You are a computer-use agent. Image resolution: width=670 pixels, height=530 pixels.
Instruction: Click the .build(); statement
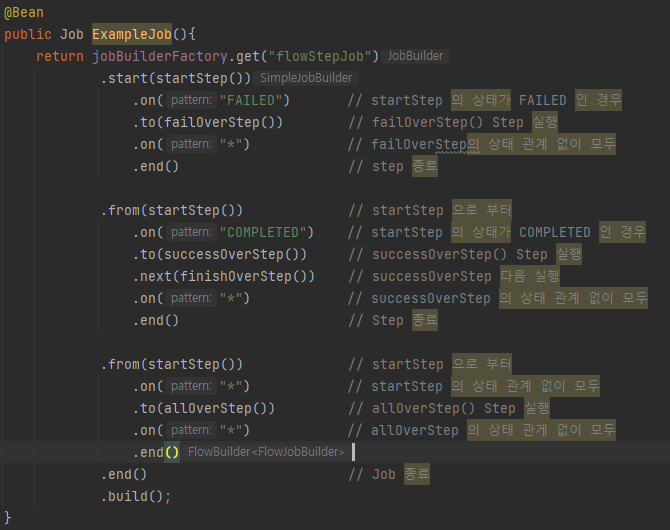tap(136, 496)
